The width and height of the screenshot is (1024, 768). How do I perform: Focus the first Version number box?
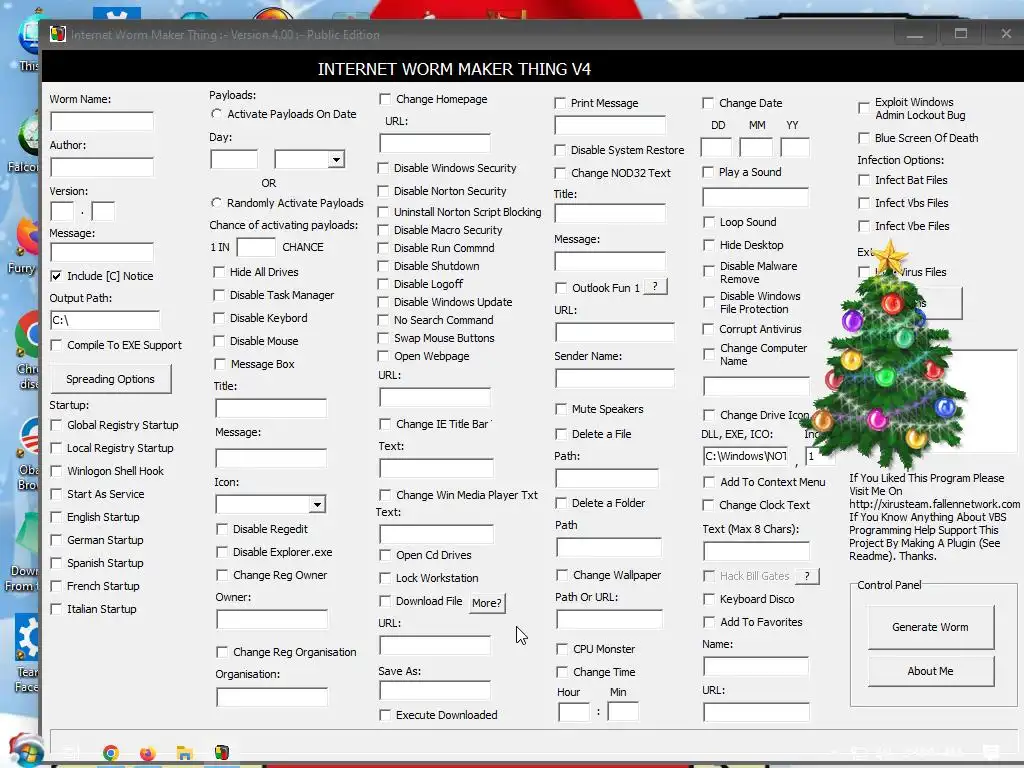(x=62, y=212)
